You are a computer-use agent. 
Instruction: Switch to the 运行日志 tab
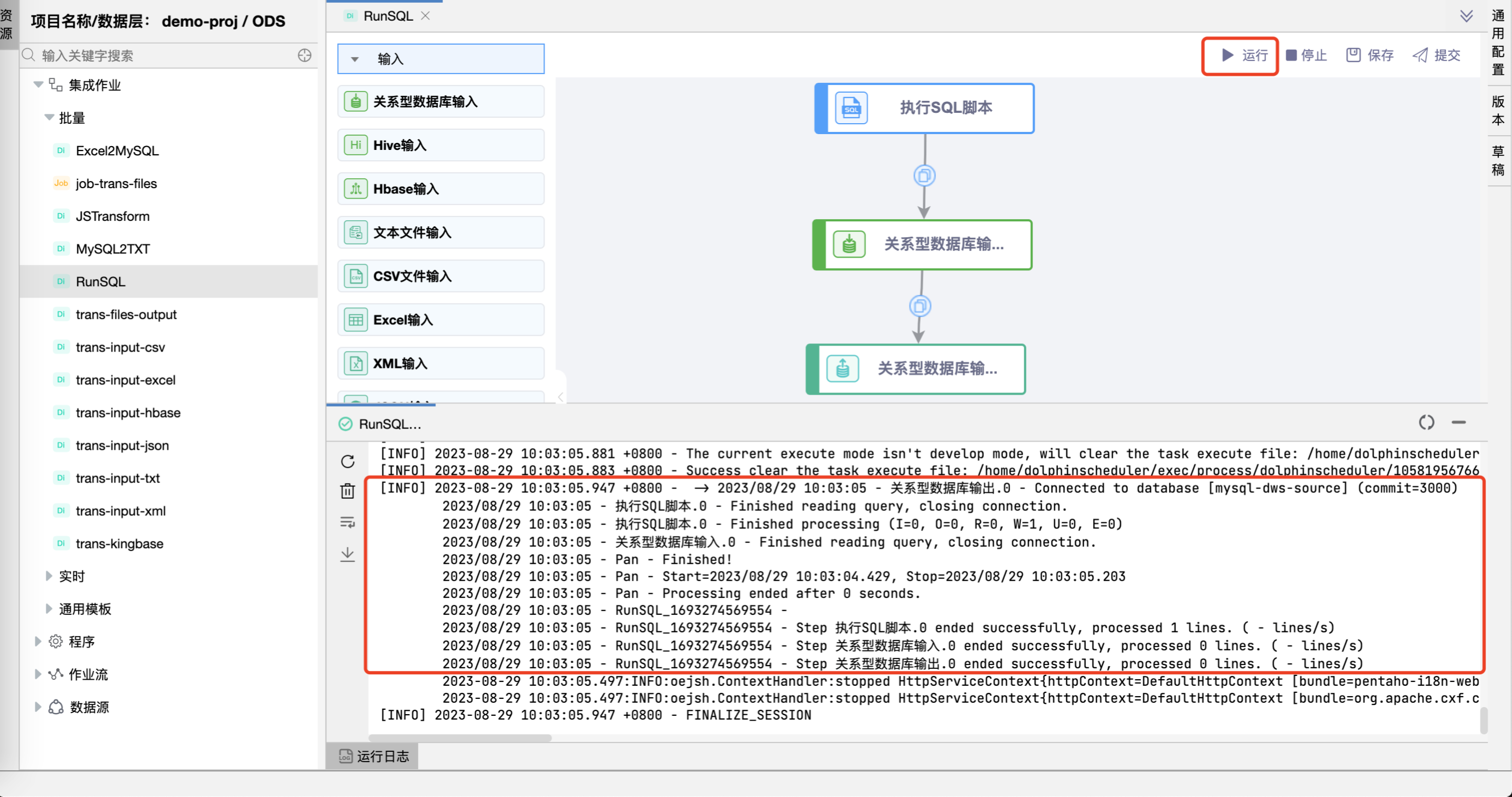pos(372,757)
